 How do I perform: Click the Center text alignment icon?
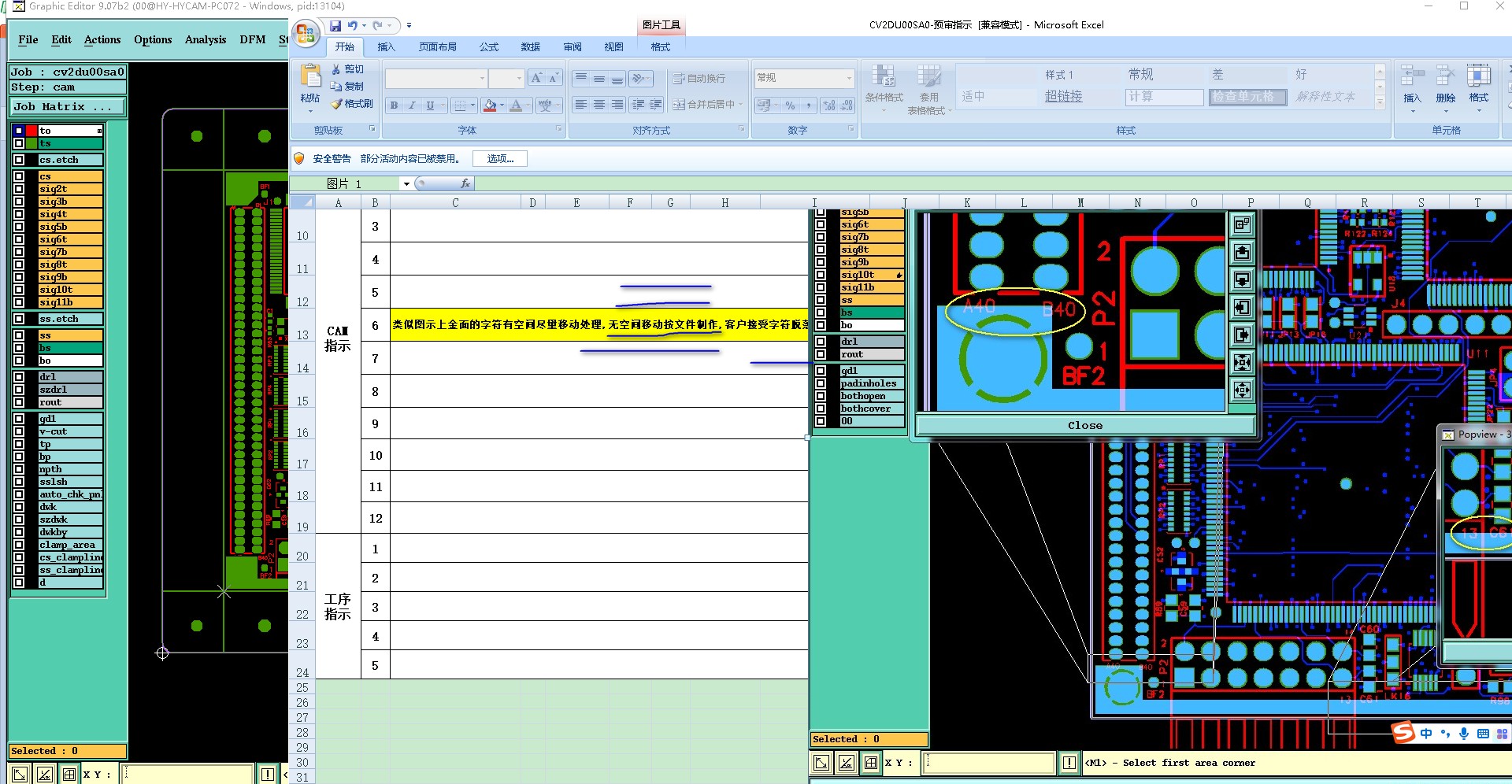(x=599, y=105)
